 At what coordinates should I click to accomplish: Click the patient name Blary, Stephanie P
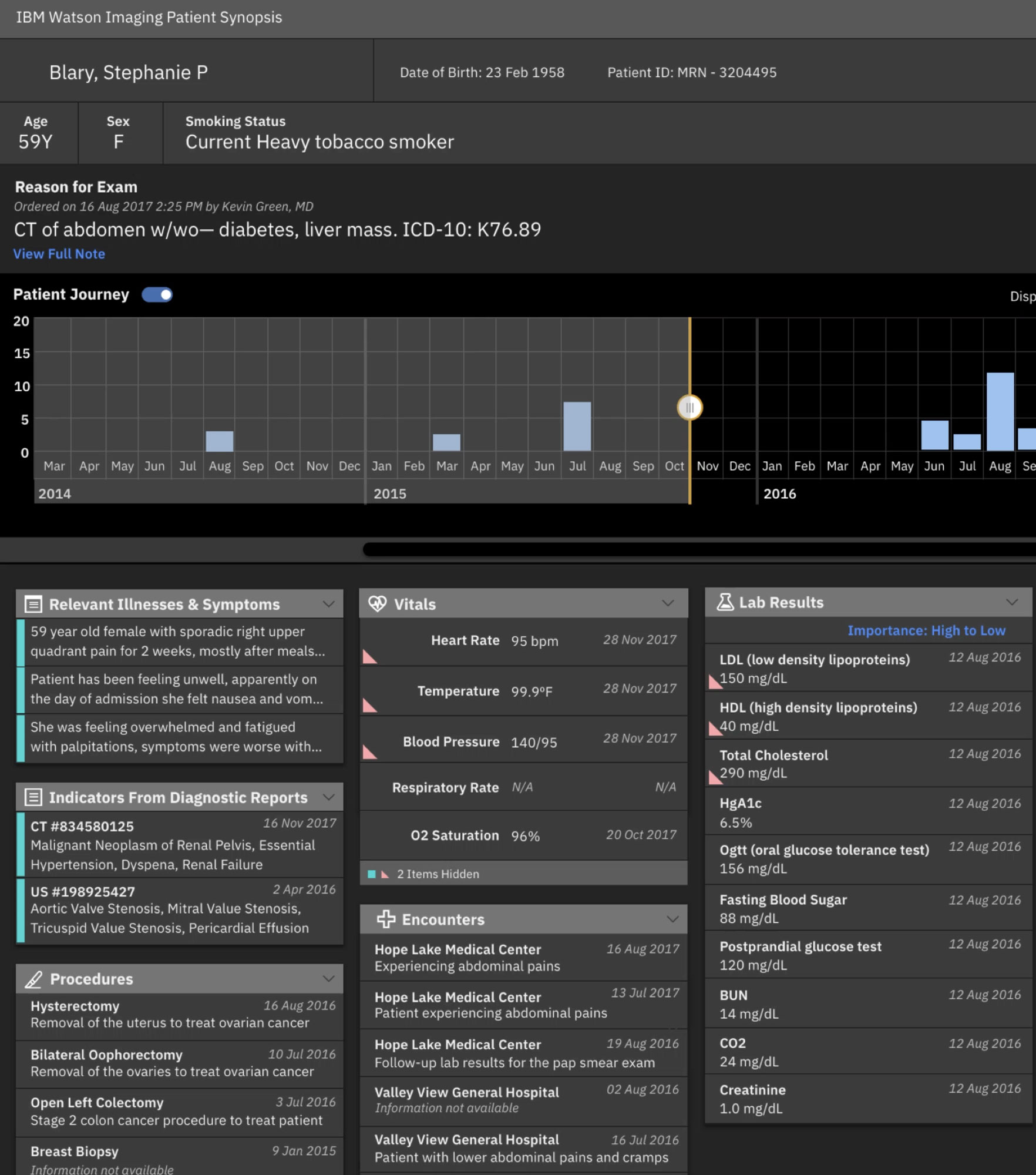[x=129, y=72]
